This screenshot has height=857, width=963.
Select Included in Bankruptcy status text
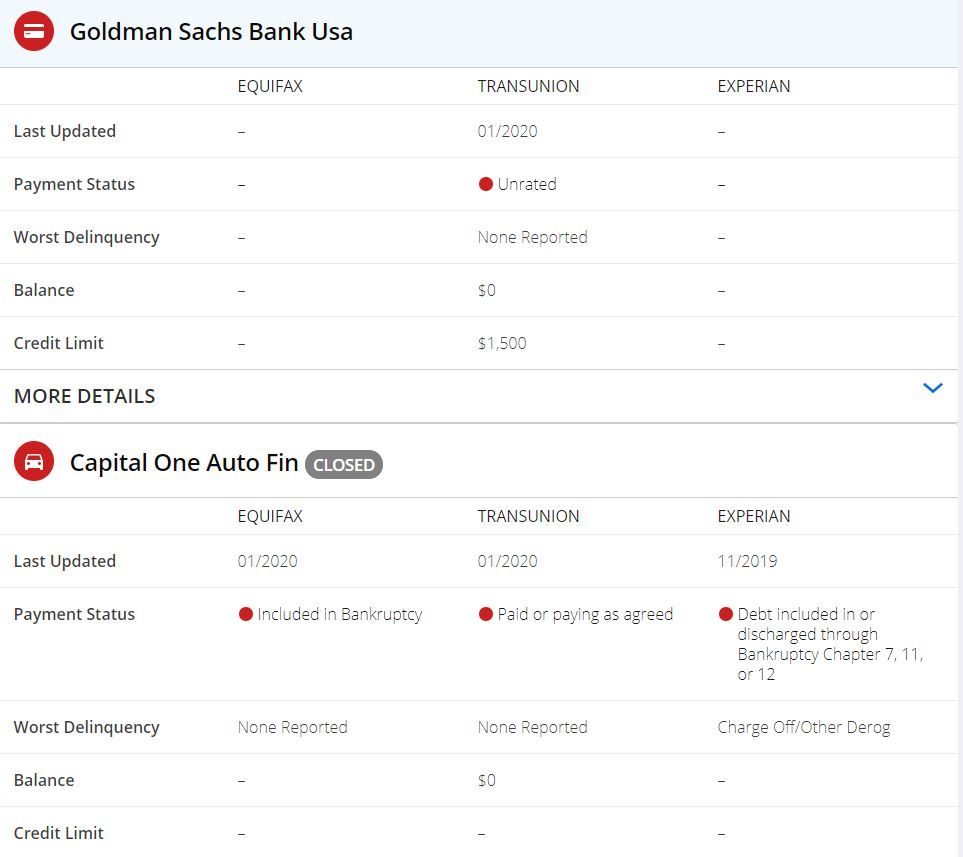pos(340,614)
